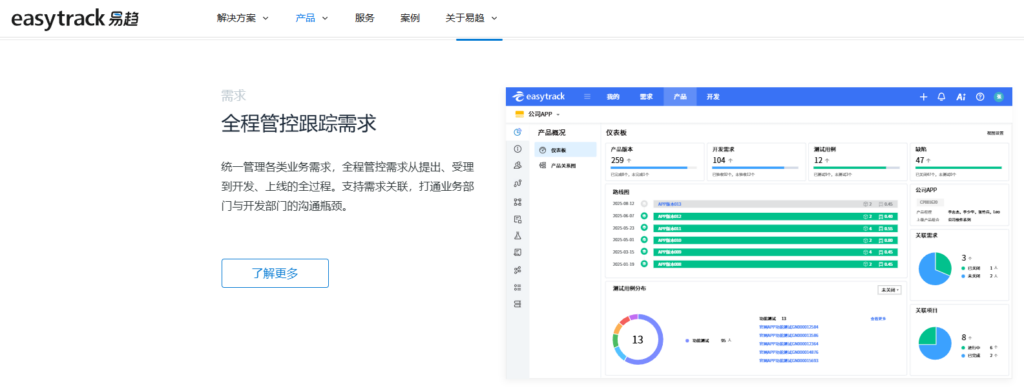Click the 了解更多 button

coord(275,273)
